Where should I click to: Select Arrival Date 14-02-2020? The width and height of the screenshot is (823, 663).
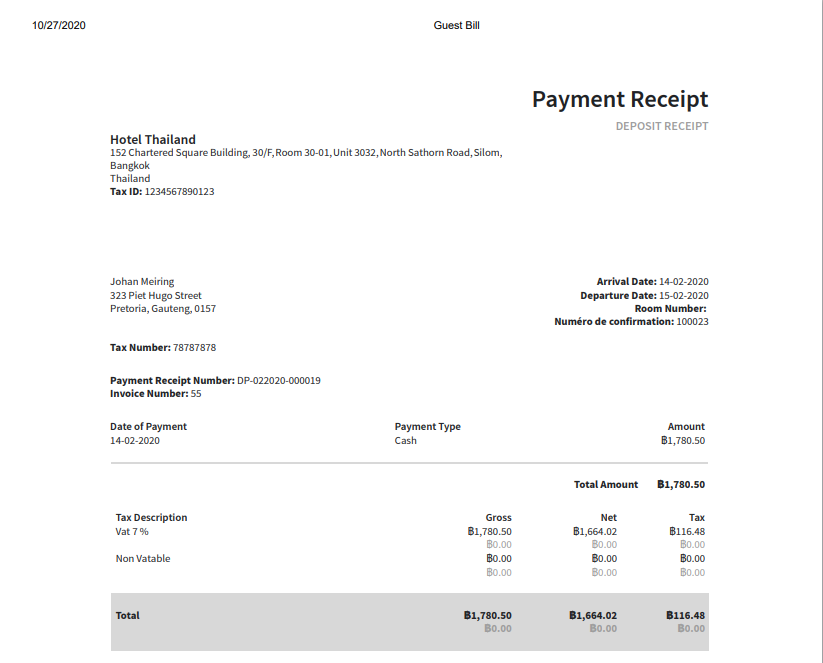pyautogui.click(x=652, y=282)
